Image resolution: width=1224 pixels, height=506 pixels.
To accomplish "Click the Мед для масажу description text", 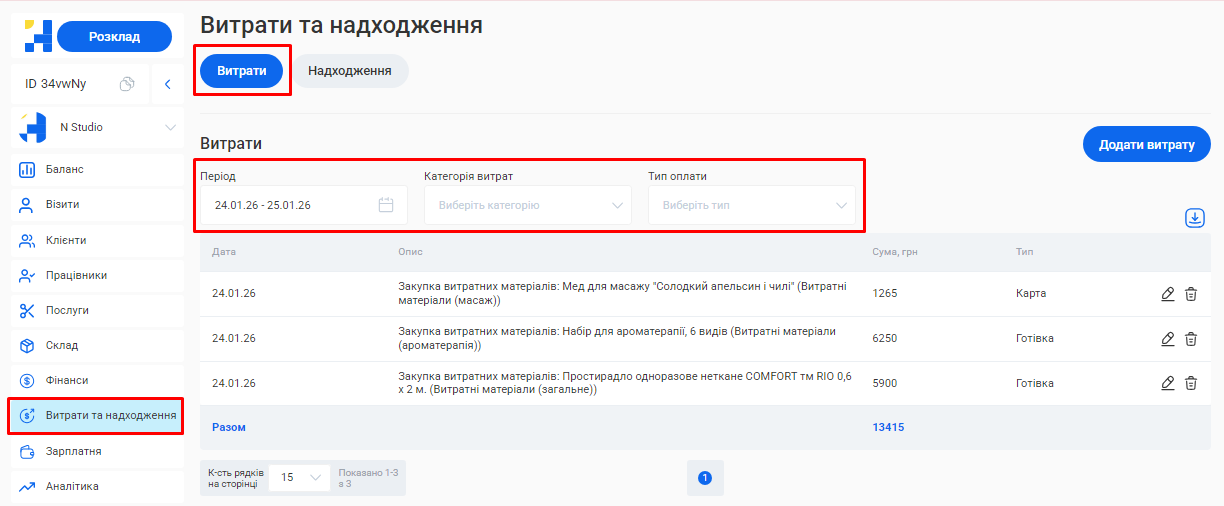I will pyautogui.click(x=623, y=294).
